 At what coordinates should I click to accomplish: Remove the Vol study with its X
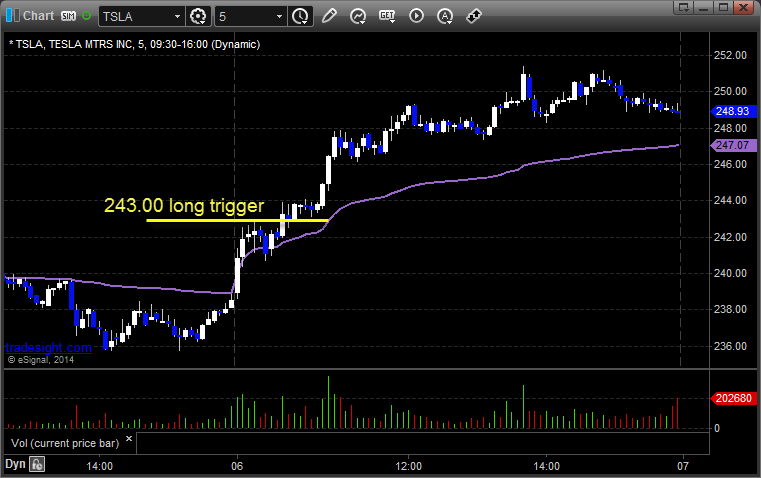[129, 439]
